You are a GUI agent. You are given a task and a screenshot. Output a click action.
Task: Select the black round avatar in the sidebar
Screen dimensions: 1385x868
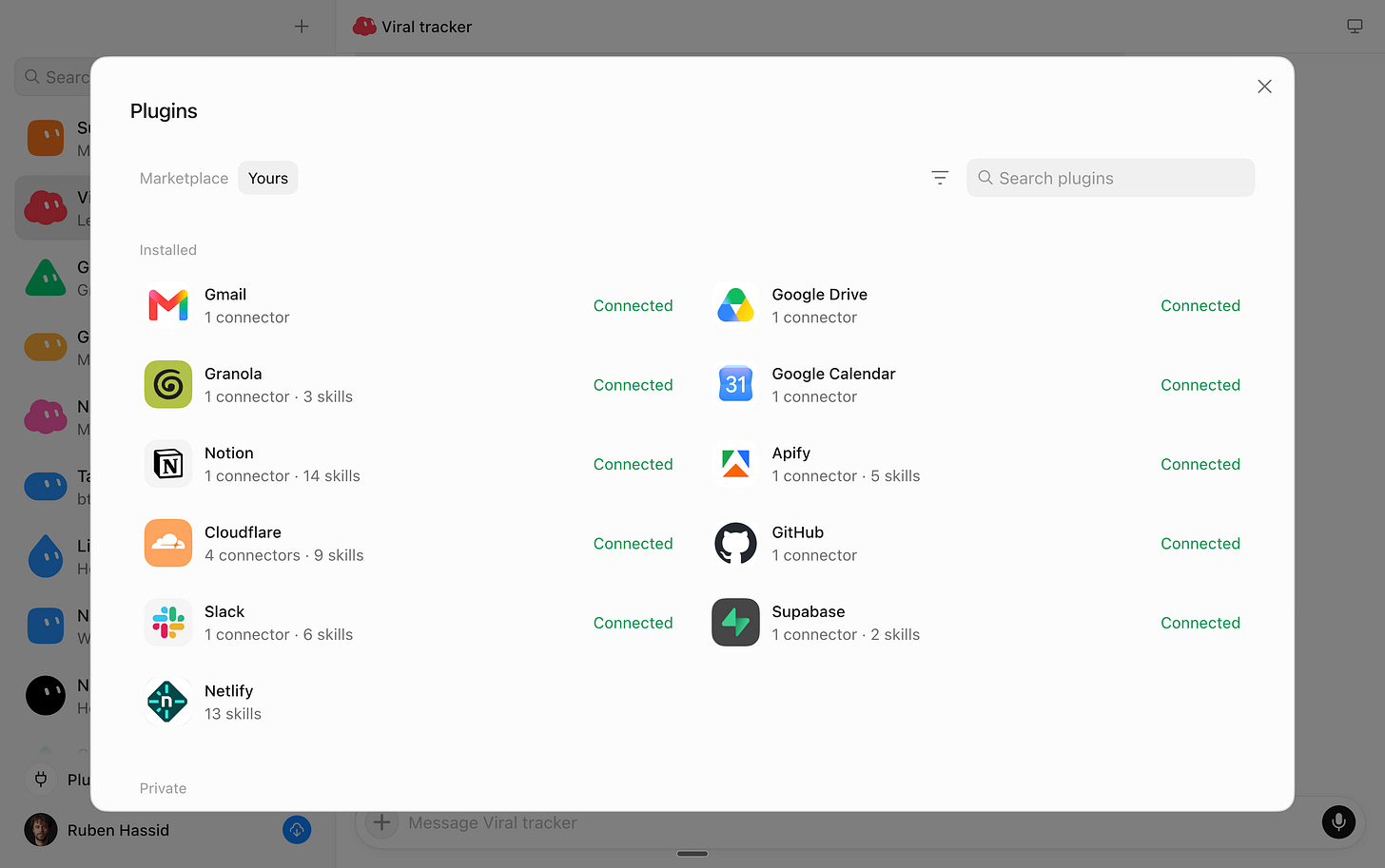(46, 696)
